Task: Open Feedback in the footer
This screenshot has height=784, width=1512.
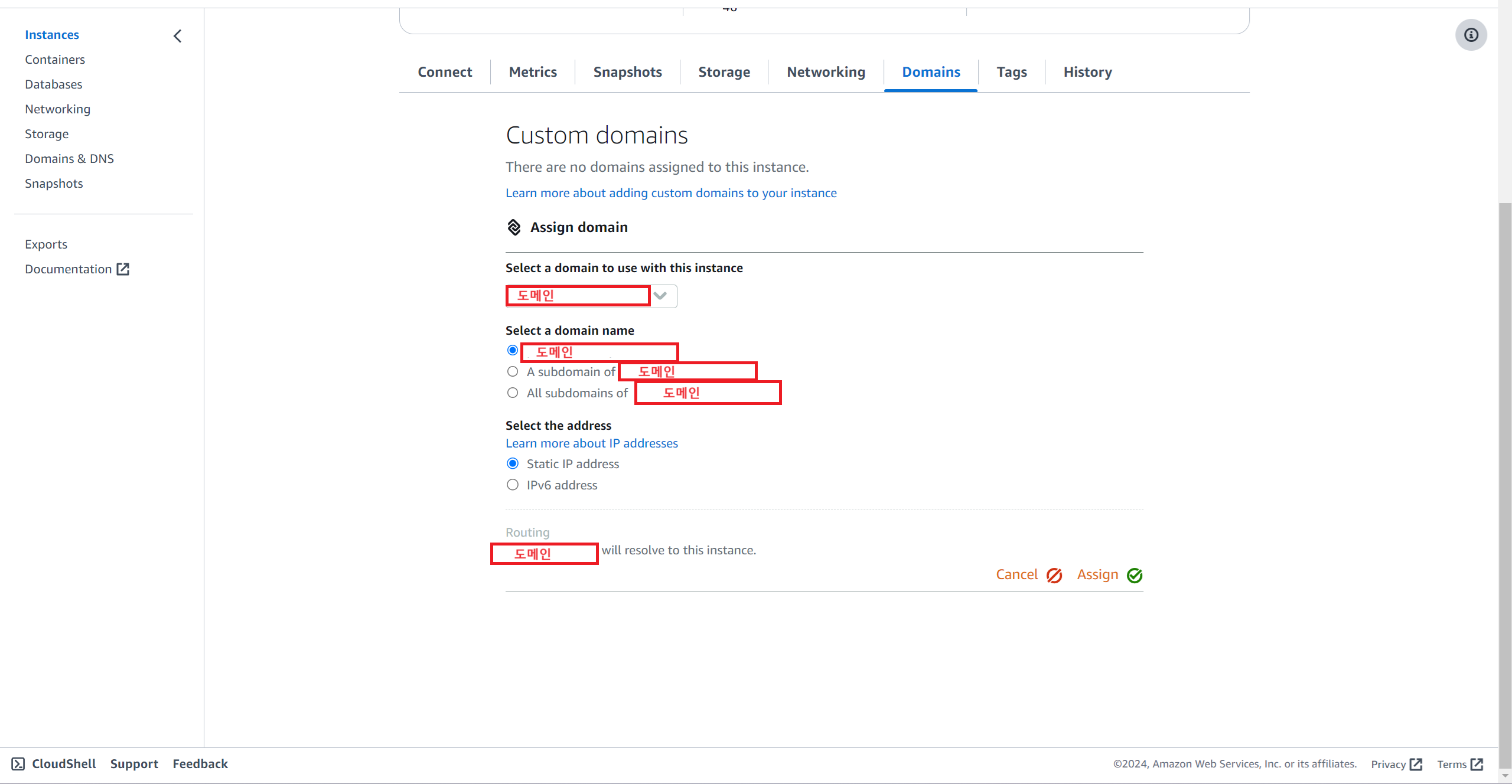Action: [x=200, y=764]
